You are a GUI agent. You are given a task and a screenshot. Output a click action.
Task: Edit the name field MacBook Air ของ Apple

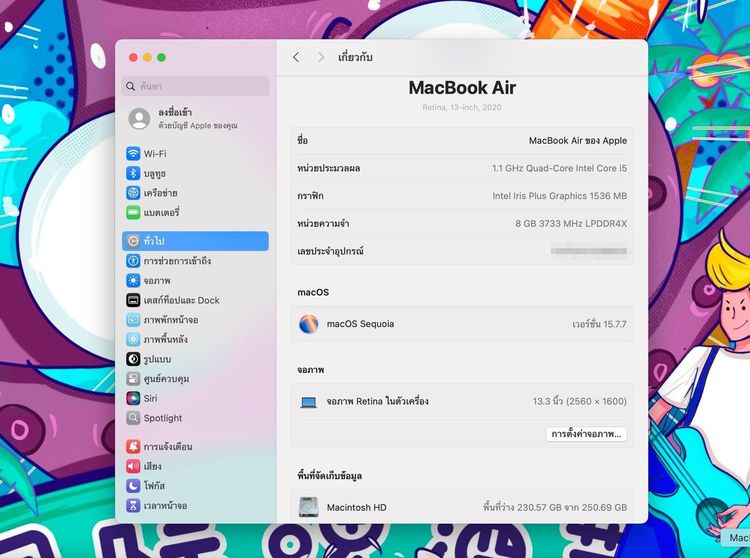(x=578, y=141)
